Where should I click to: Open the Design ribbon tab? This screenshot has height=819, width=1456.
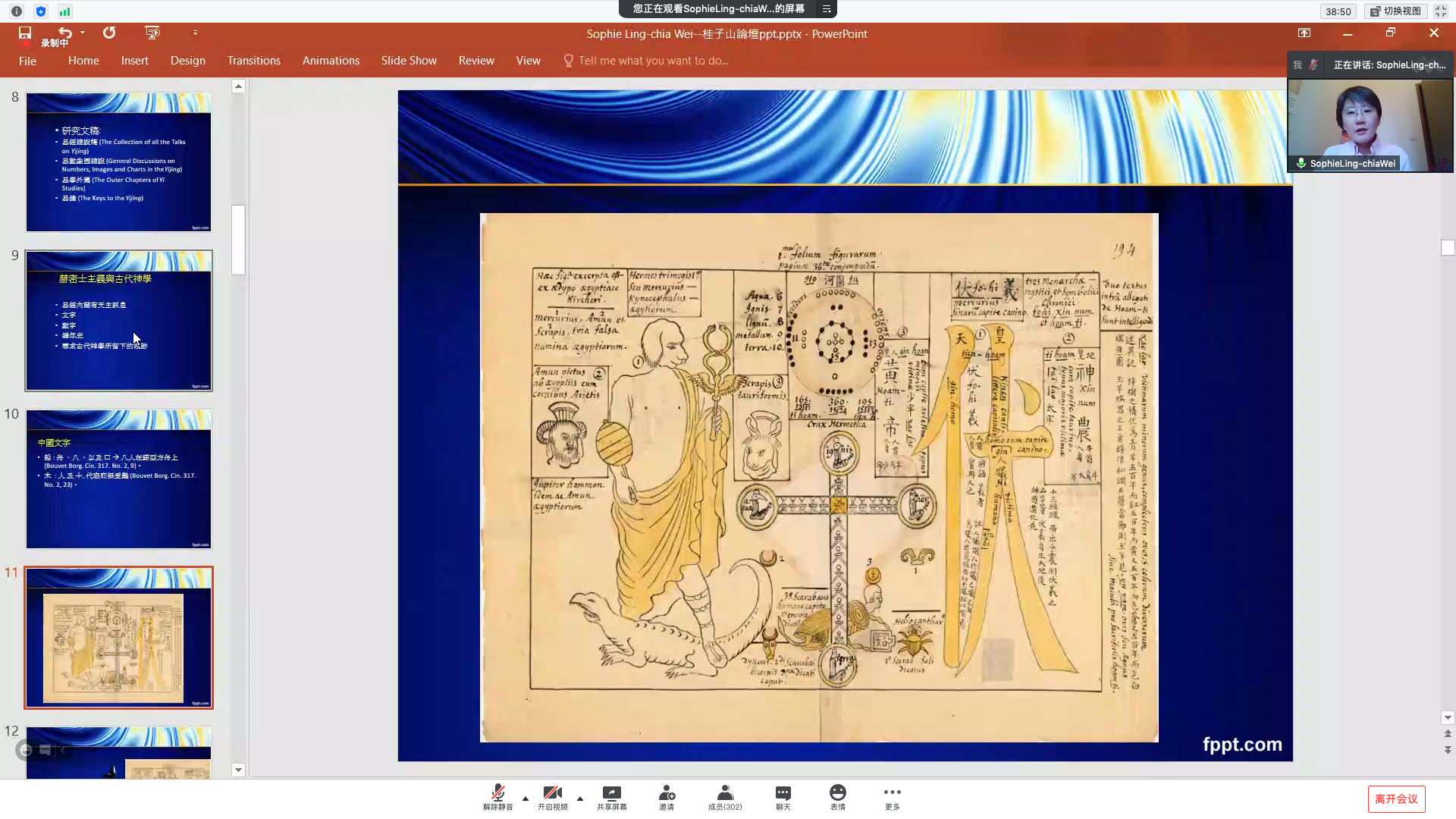[x=187, y=61]
